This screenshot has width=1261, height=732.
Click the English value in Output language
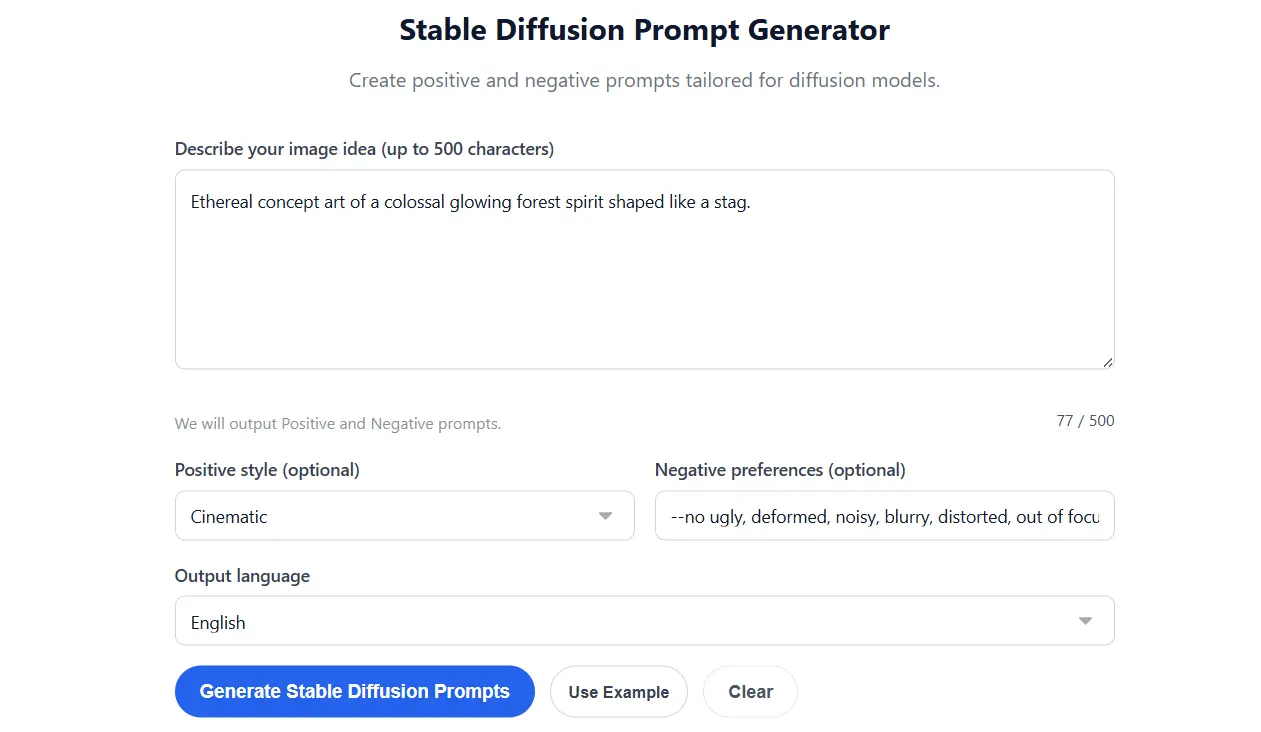tap(217, 622)
